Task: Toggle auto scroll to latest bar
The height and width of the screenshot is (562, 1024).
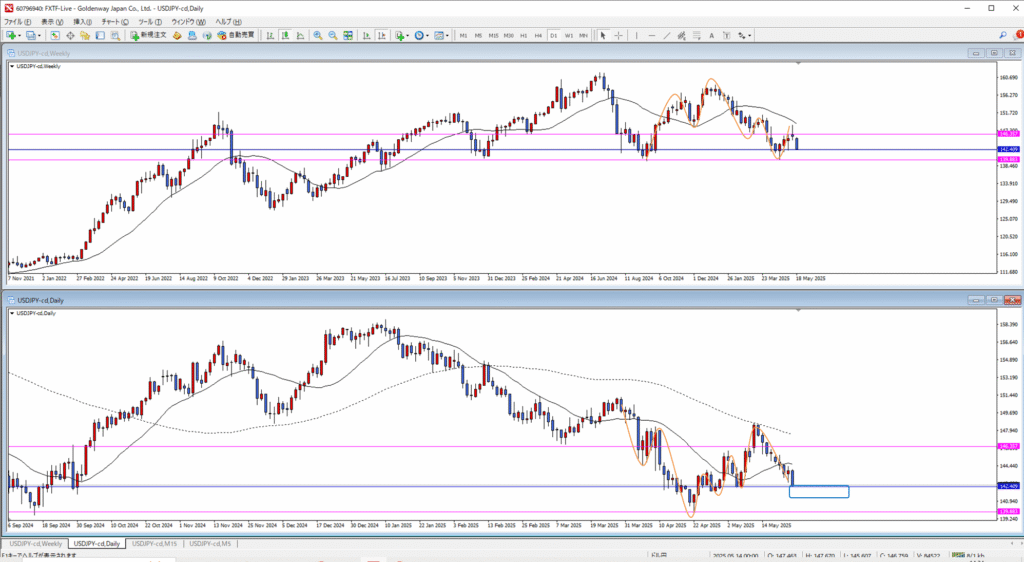Action: (366, 35)
